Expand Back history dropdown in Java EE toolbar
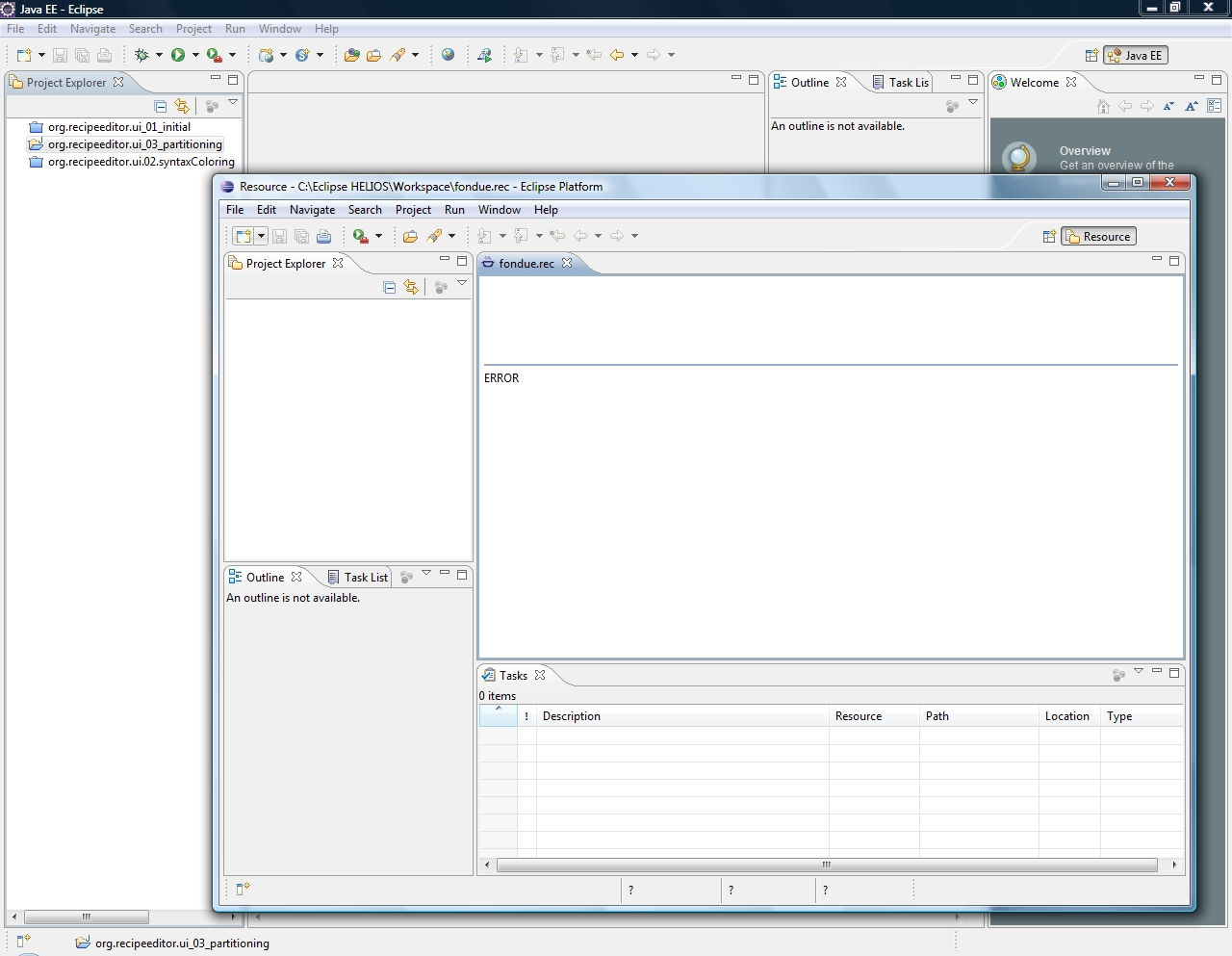1232x956 pixels. pyautogui.click(x=634, y=55)
